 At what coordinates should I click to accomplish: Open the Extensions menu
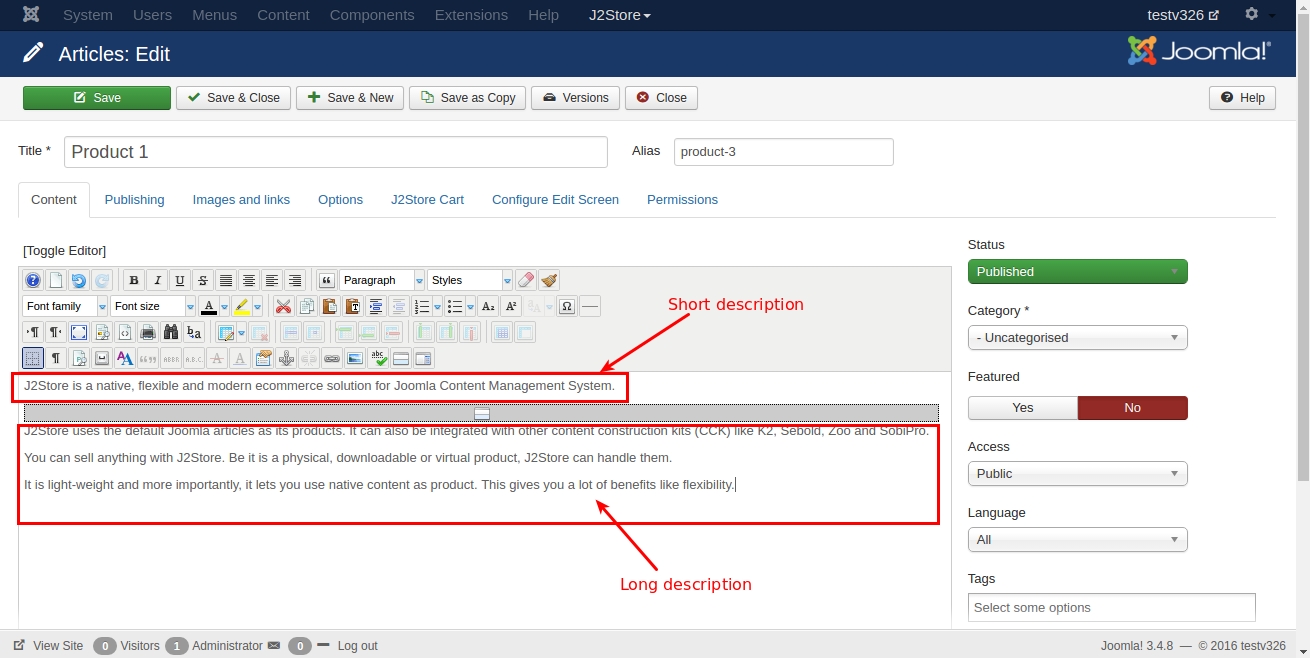coord(471,15)
